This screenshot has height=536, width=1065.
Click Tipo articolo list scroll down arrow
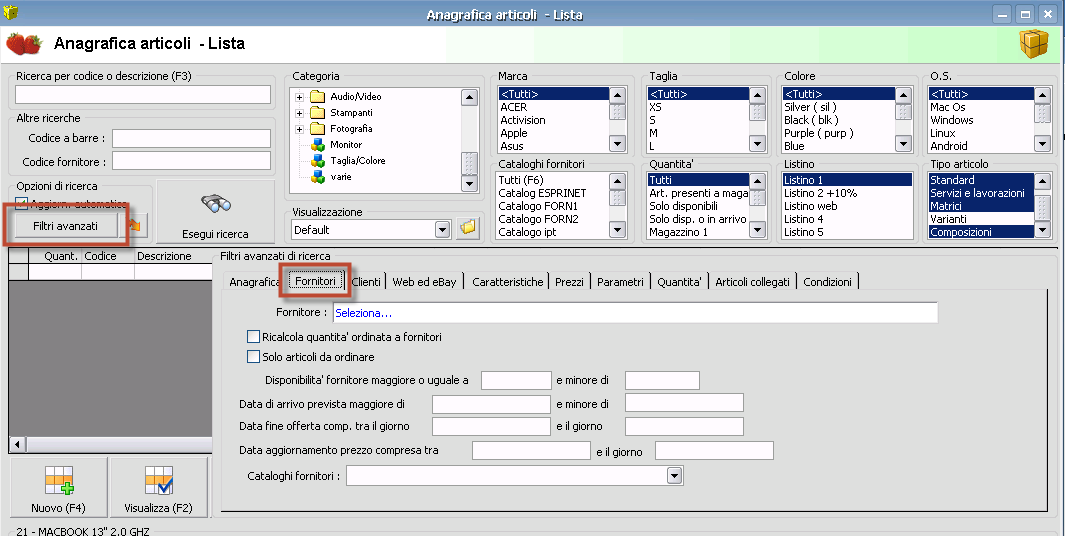coord(1042,230)
